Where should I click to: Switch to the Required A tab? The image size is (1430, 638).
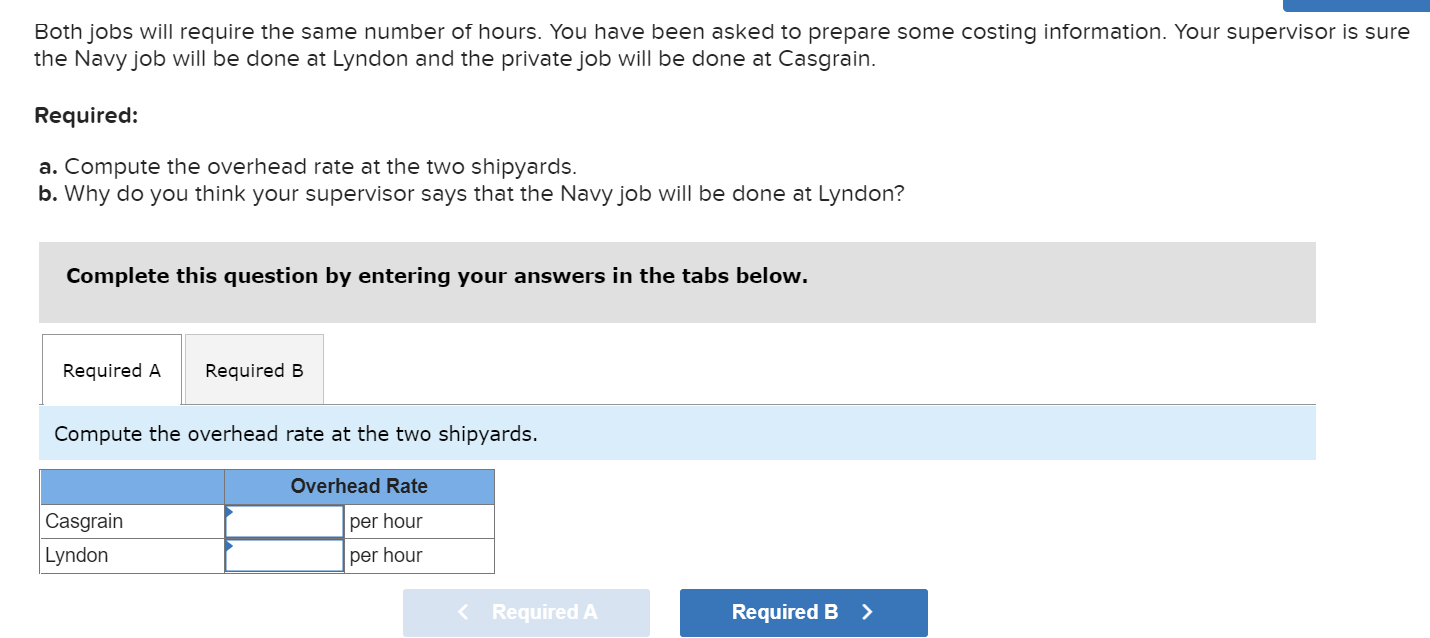point(111,370)
